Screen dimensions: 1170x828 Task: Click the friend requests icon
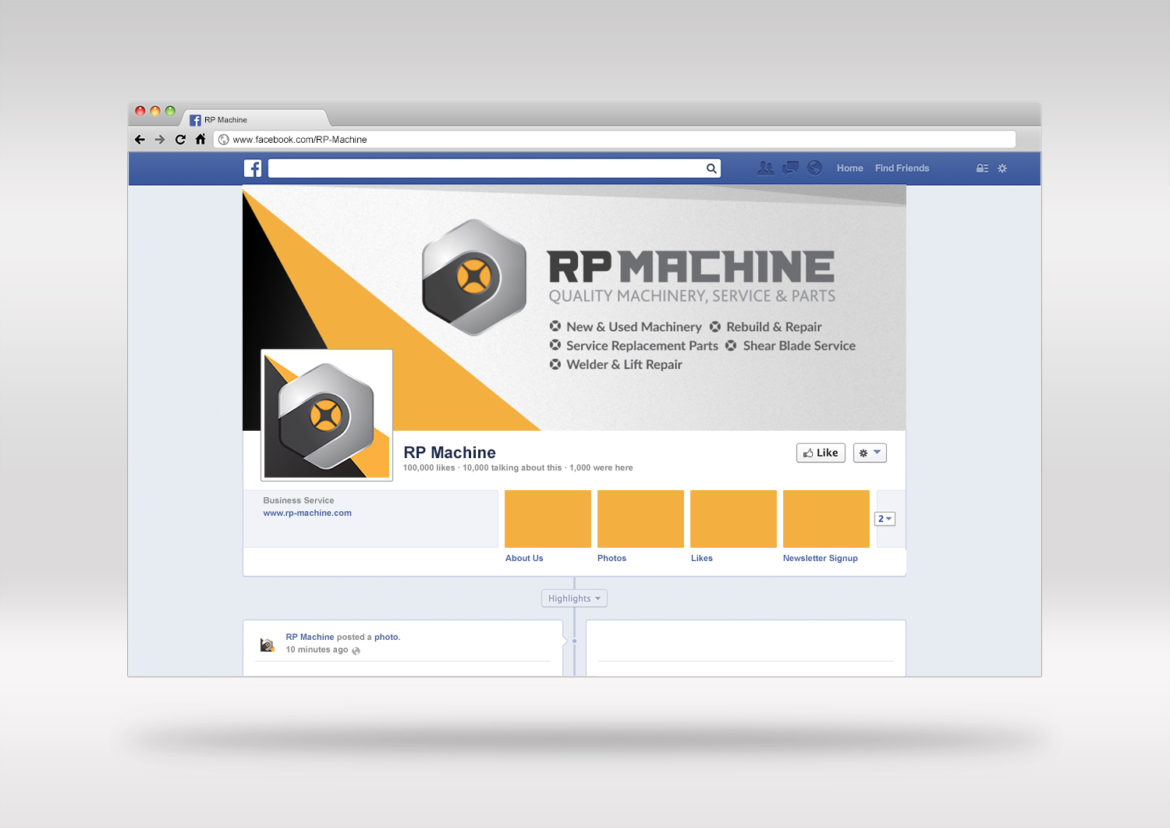tap(765, 168)
